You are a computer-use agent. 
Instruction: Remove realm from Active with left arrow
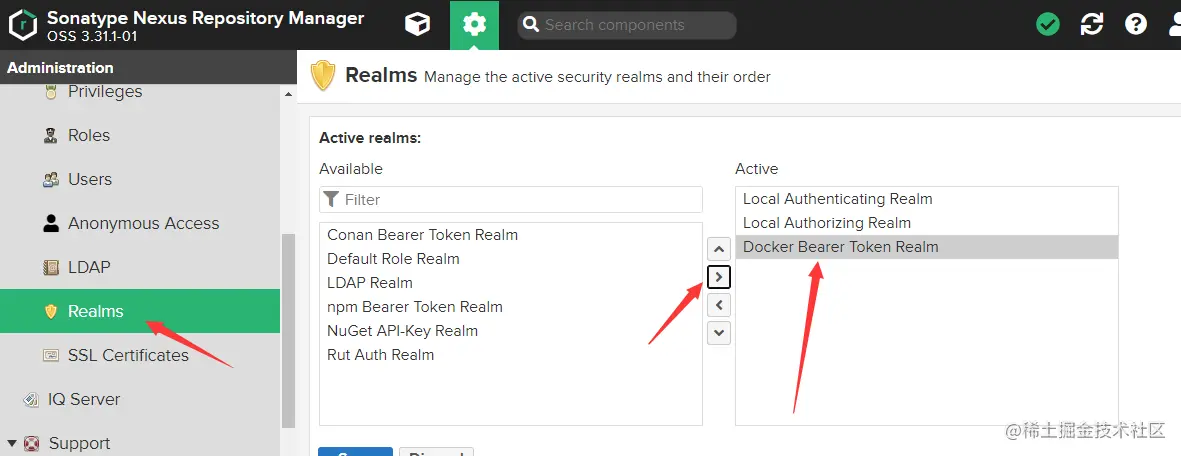pos(719,305)
